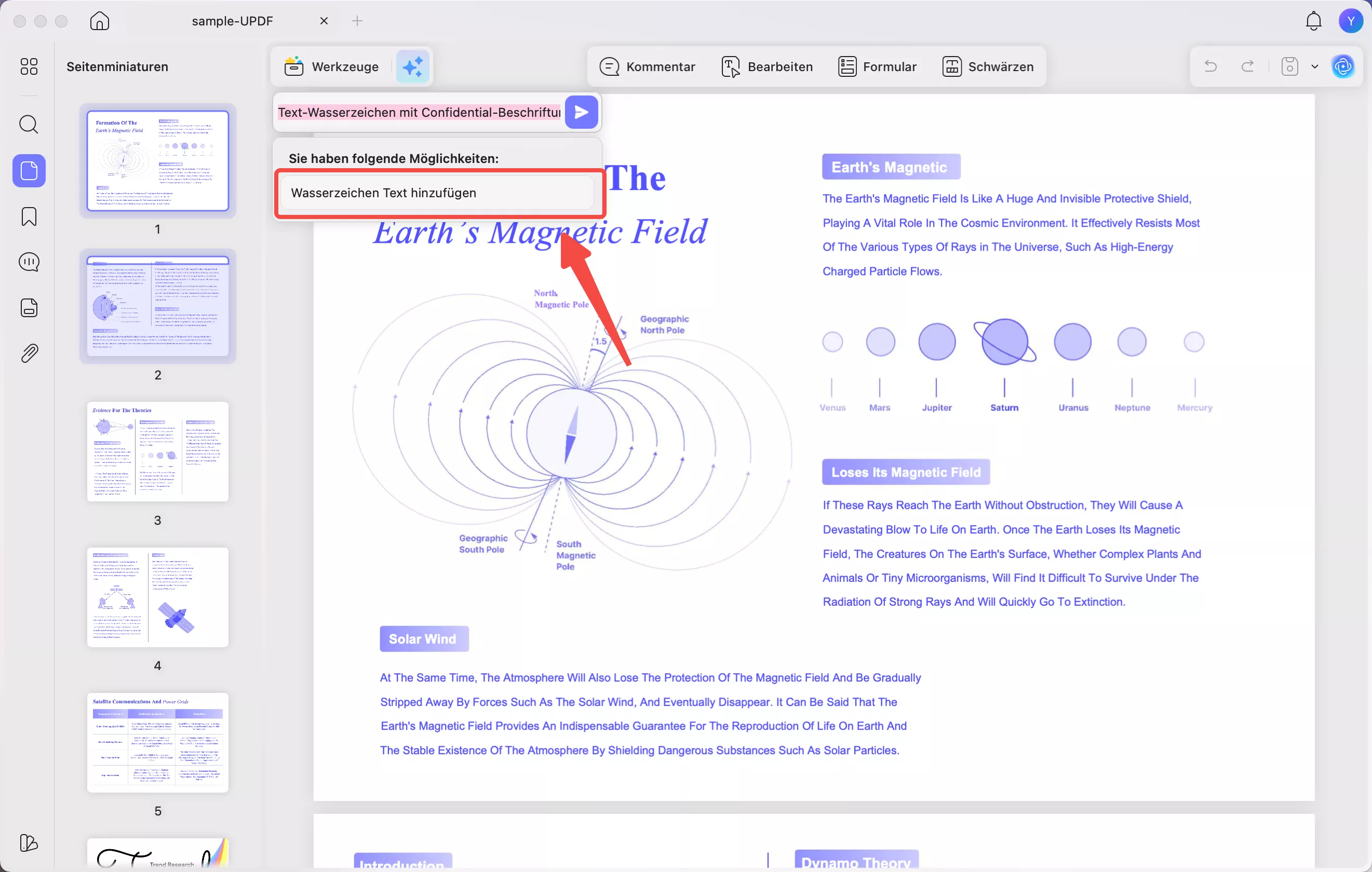Switch to Kommentar mode
Screen dimensions: 1372x872
(x=647, y=66)
